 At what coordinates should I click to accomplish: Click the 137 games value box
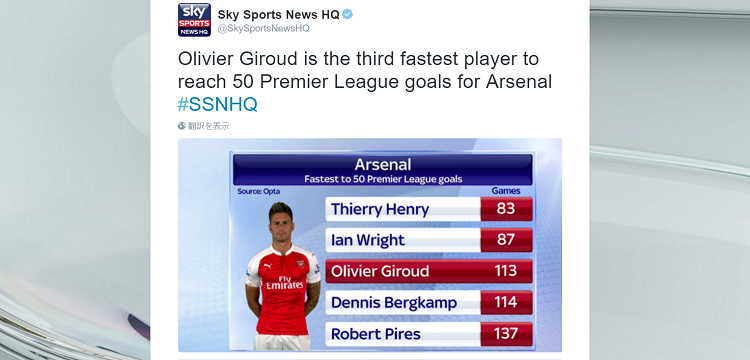click(x=507, y=334)
